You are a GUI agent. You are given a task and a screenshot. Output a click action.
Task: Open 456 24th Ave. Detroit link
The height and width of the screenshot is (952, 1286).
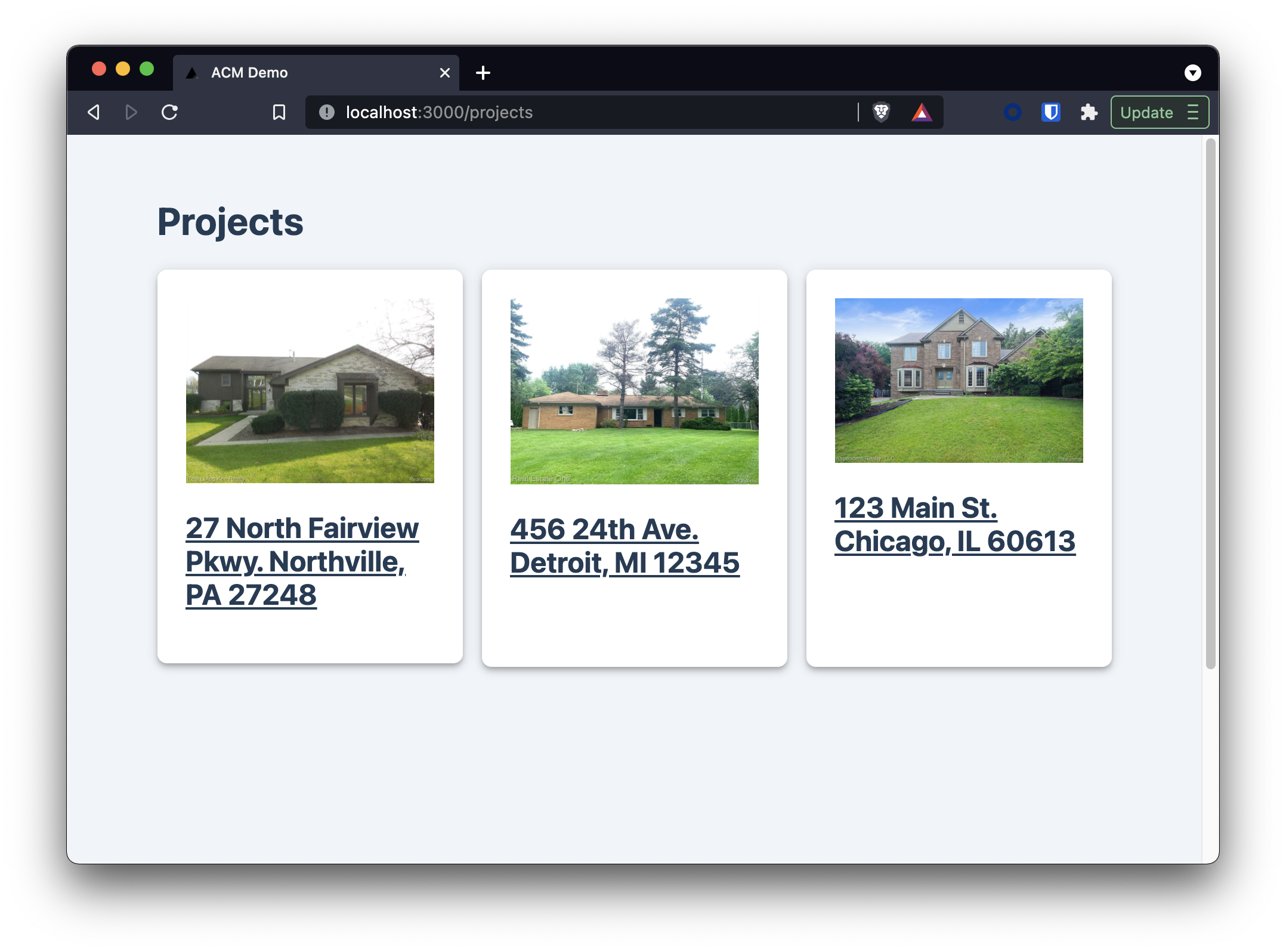tap(624, 546)
